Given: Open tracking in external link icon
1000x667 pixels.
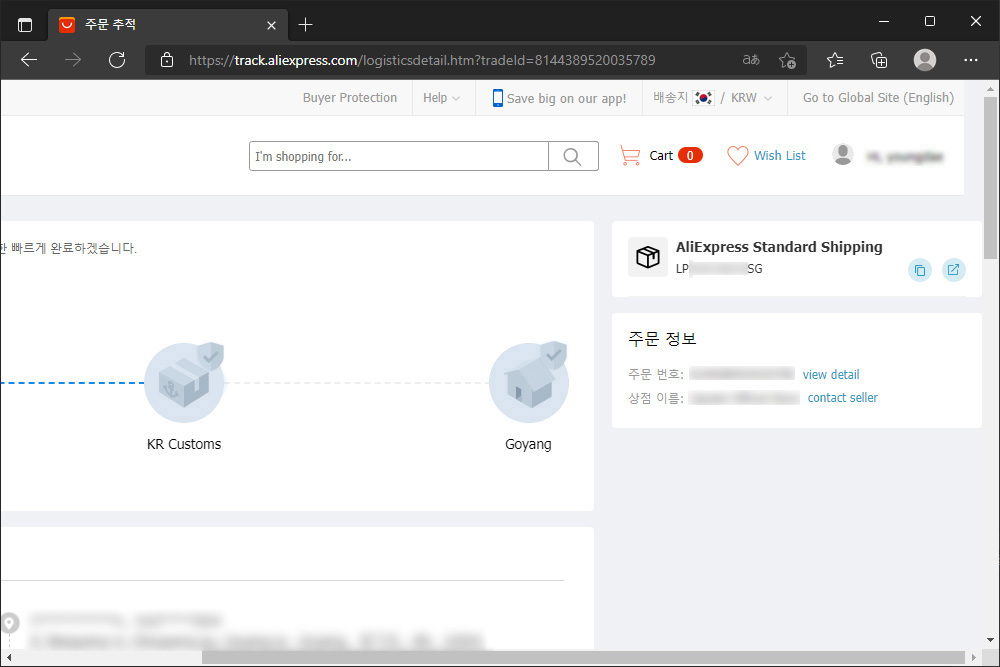Looking at the screenshot, I should click(x=953, y=270).
